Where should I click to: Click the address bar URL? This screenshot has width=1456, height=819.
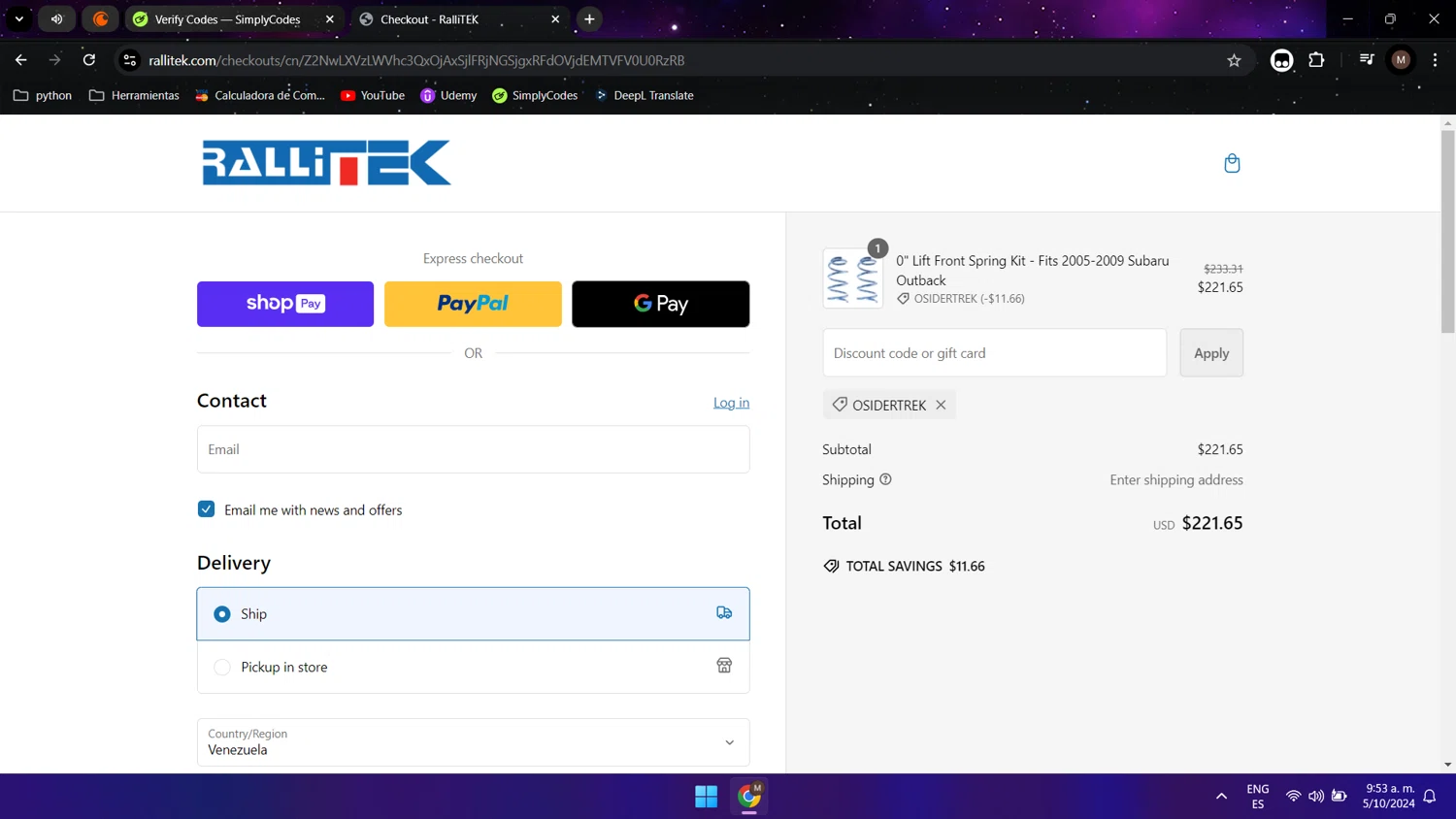coord(417,60)
